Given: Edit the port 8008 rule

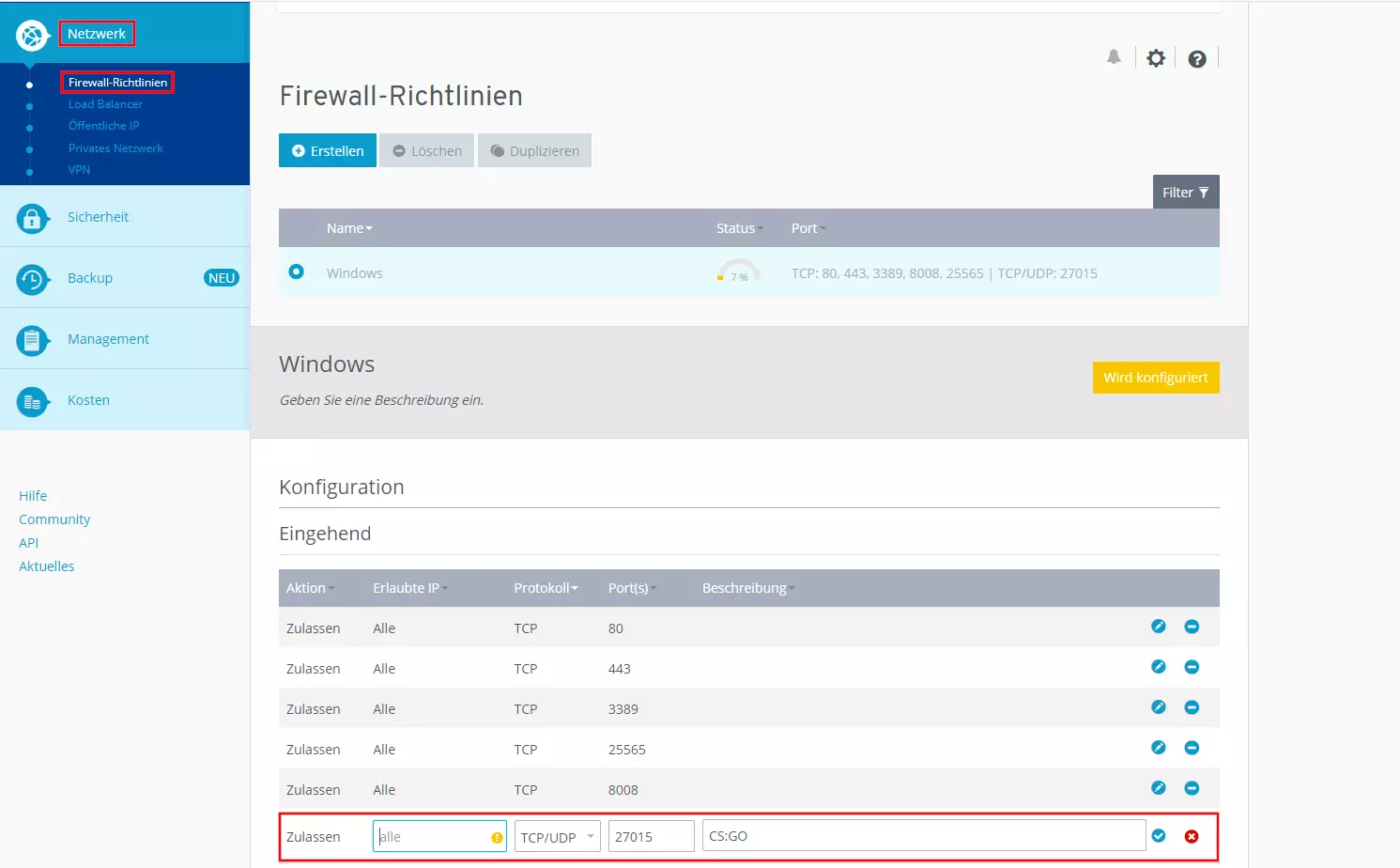Looking at the screenshot, I should (x=1159, y=788).
